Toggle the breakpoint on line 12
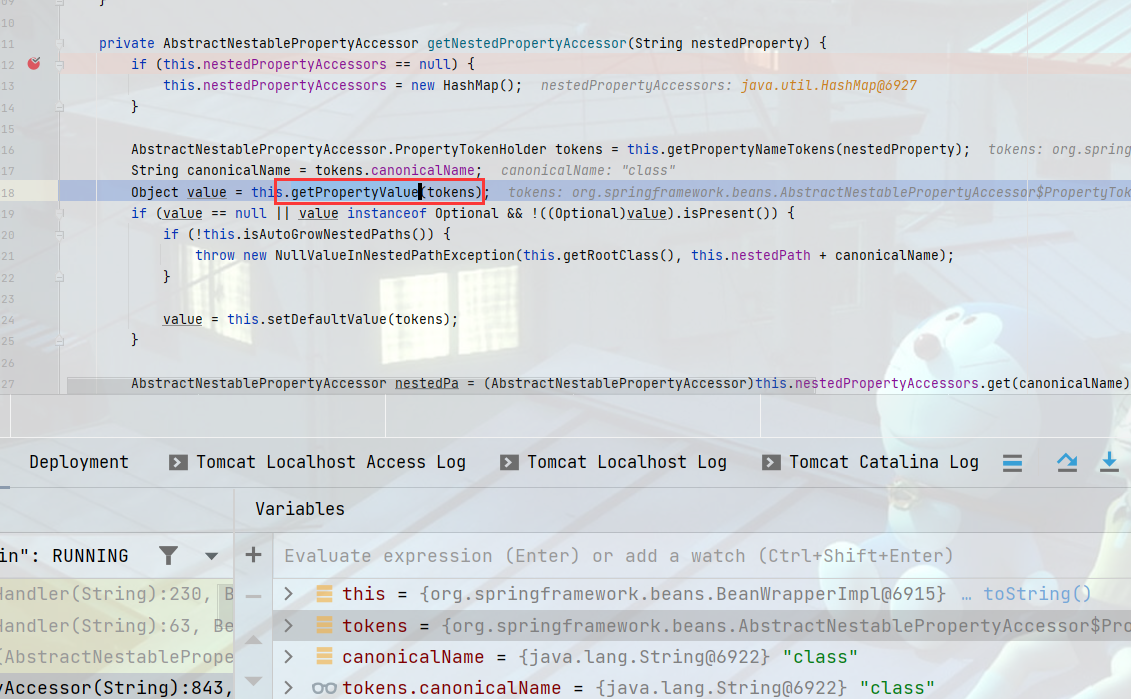This screenshot has height=699, width=1131. 34,63
